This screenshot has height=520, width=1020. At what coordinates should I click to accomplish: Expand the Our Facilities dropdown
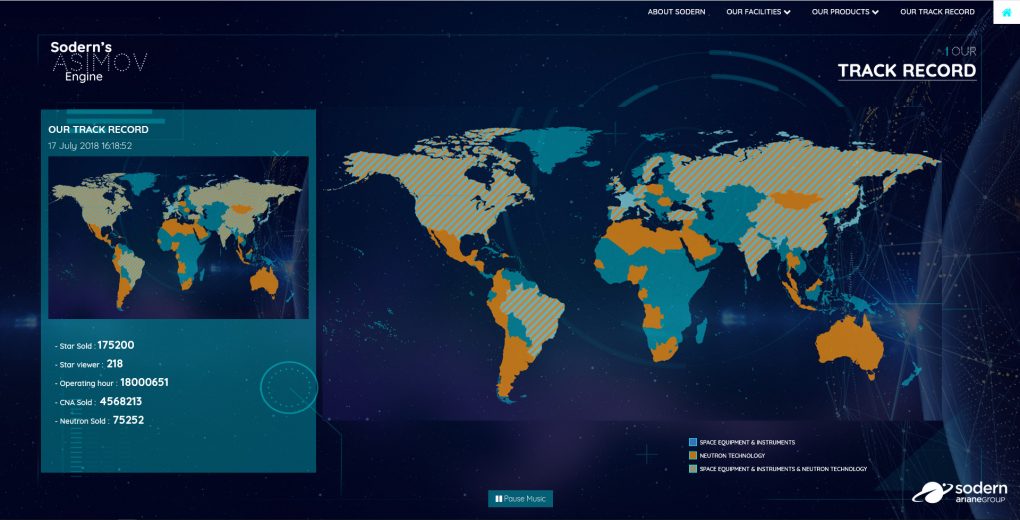[758, 12]
